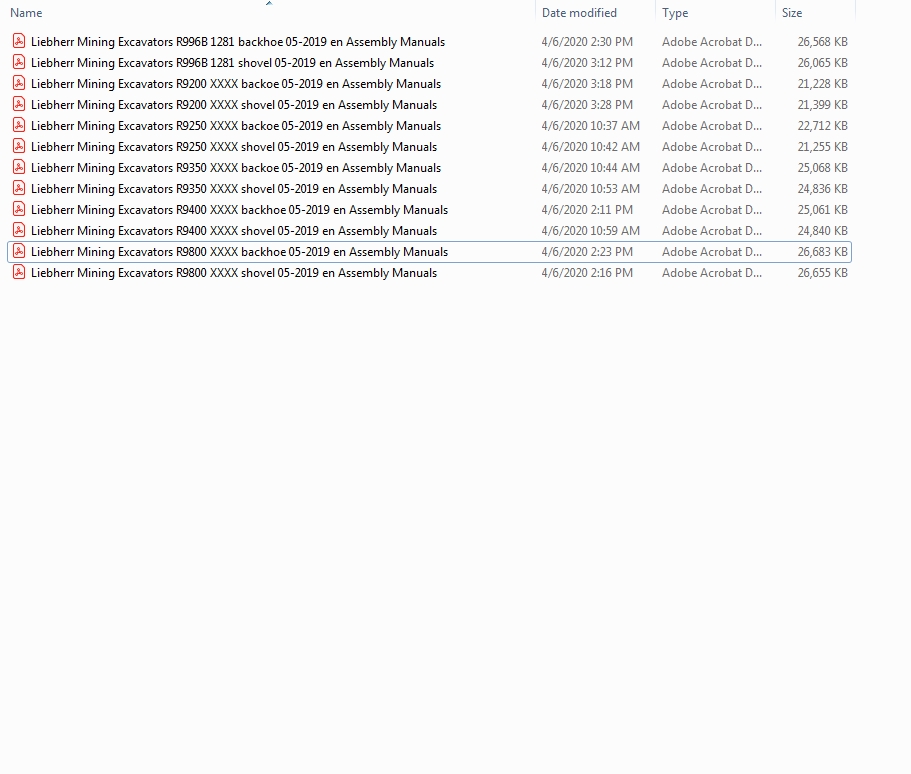Screen dimensions: 911x774
Task: Click file size 26,683 KB
Action: pos(822,252)
